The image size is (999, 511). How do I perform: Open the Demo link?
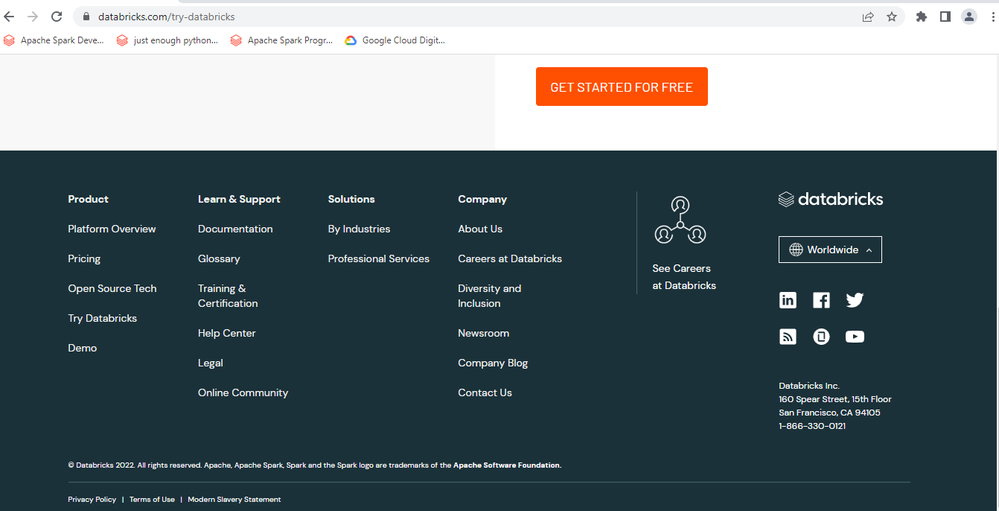pos(82,348)
